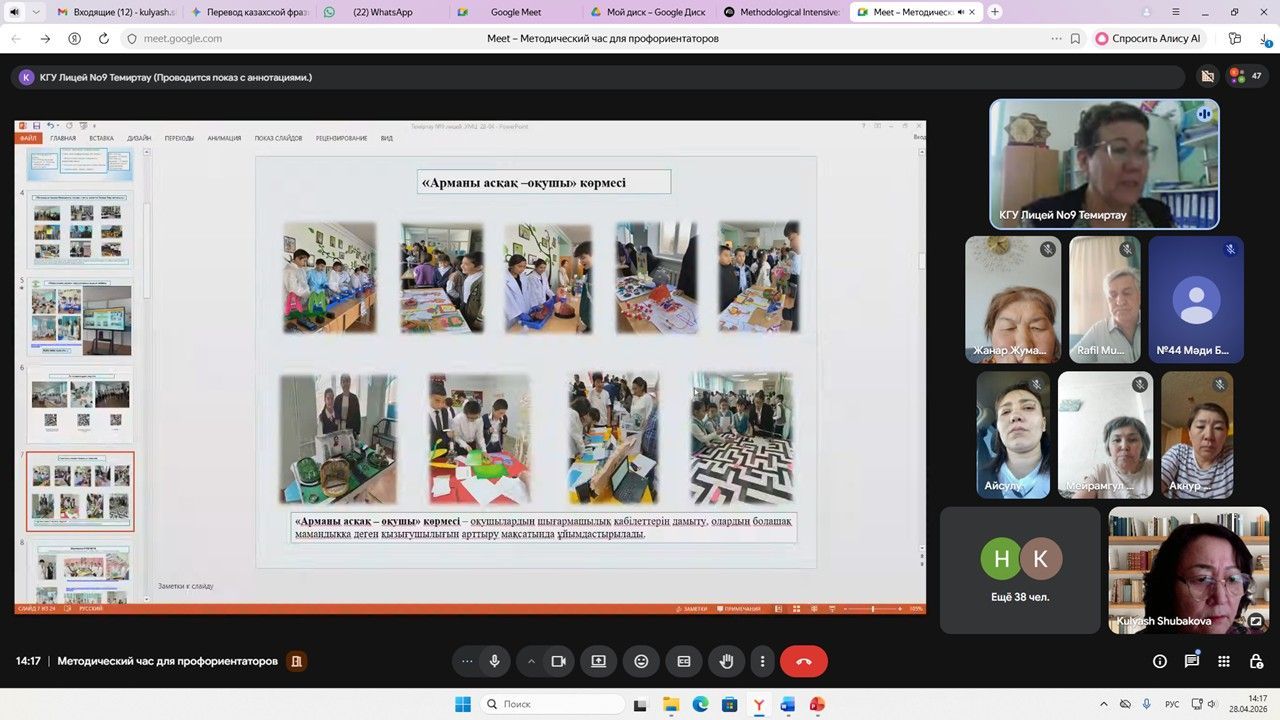Image resolution: width=1280 pixels, height=720 pixels.
Task: Expand video settings with the up chevron
Action: [531, 661]
